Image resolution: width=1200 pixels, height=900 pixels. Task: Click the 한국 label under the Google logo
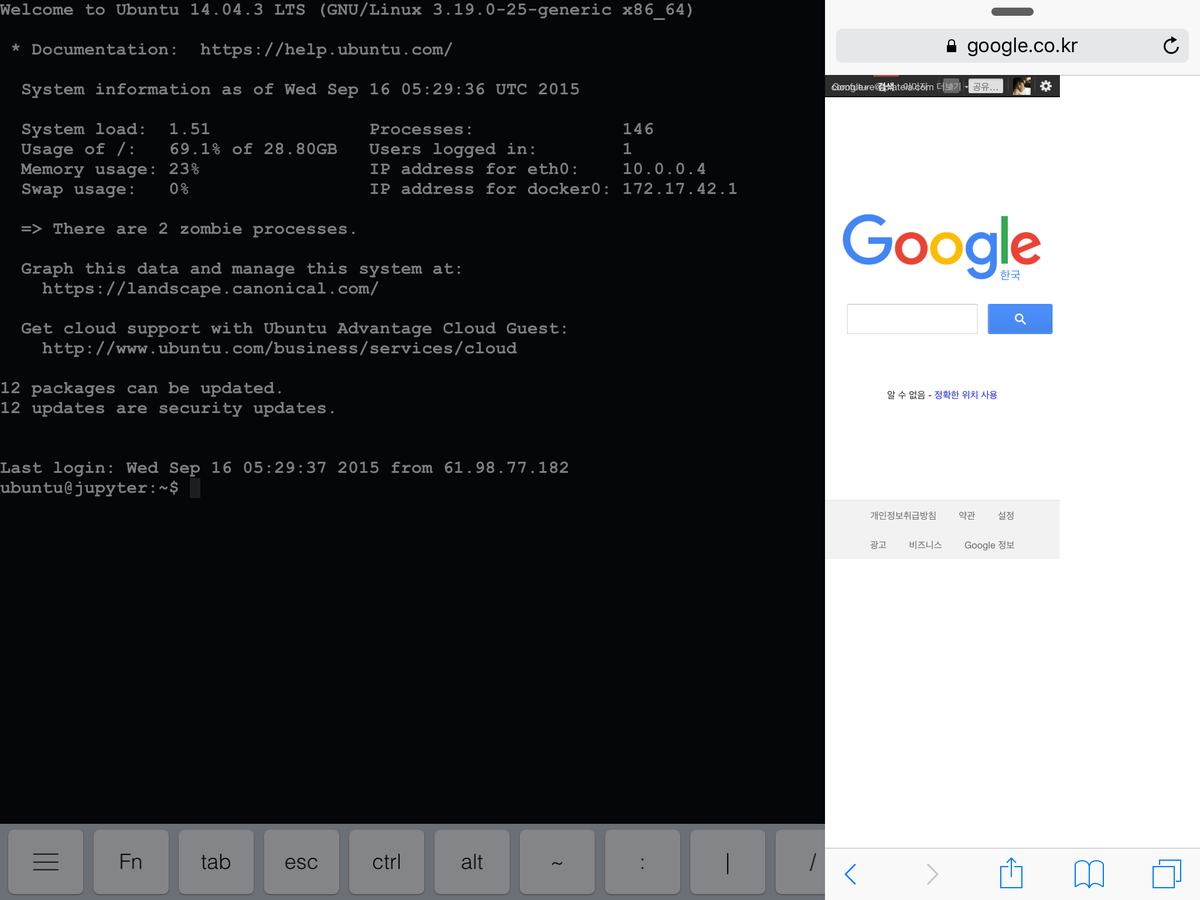click(1010, 275)
